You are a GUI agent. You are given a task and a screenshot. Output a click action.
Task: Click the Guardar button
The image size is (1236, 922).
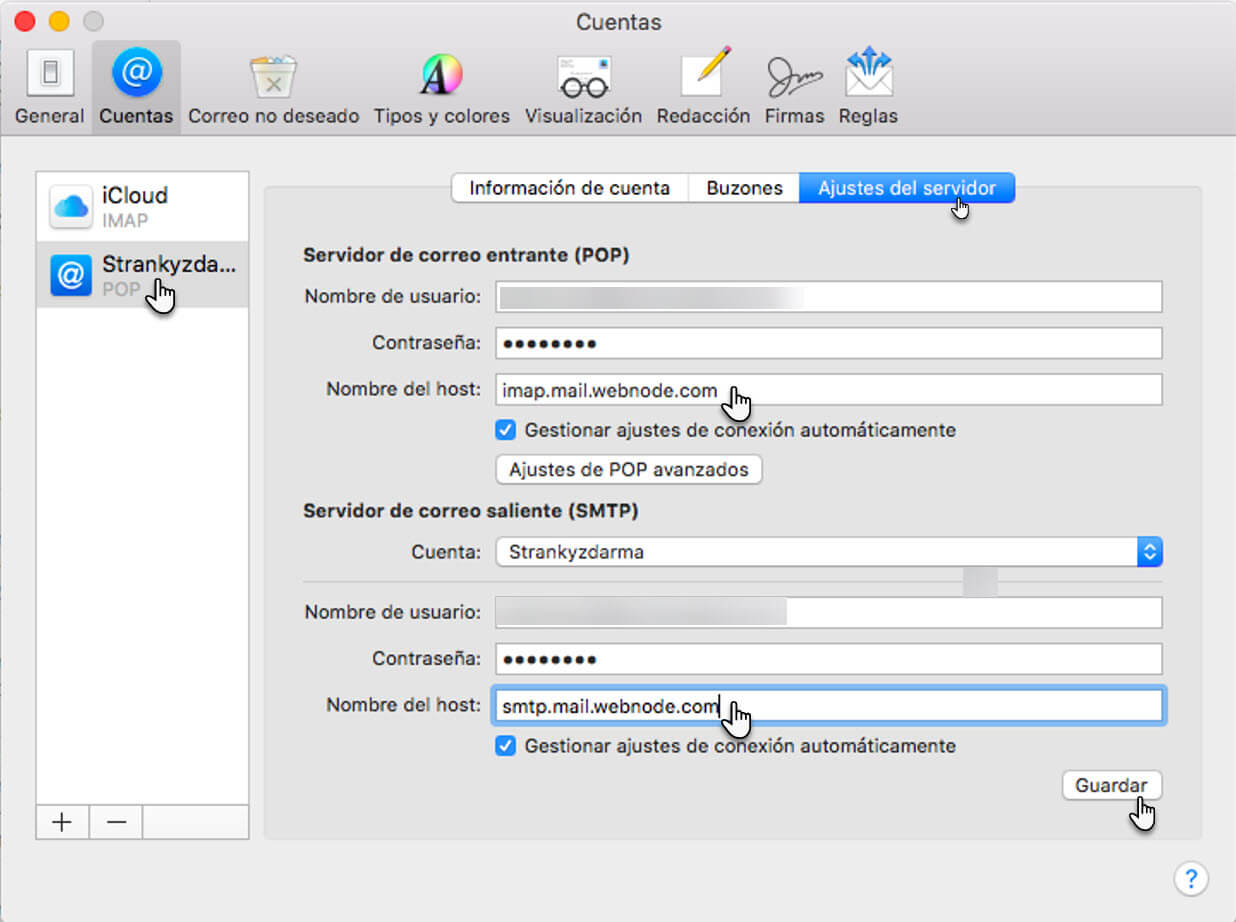1111,786
